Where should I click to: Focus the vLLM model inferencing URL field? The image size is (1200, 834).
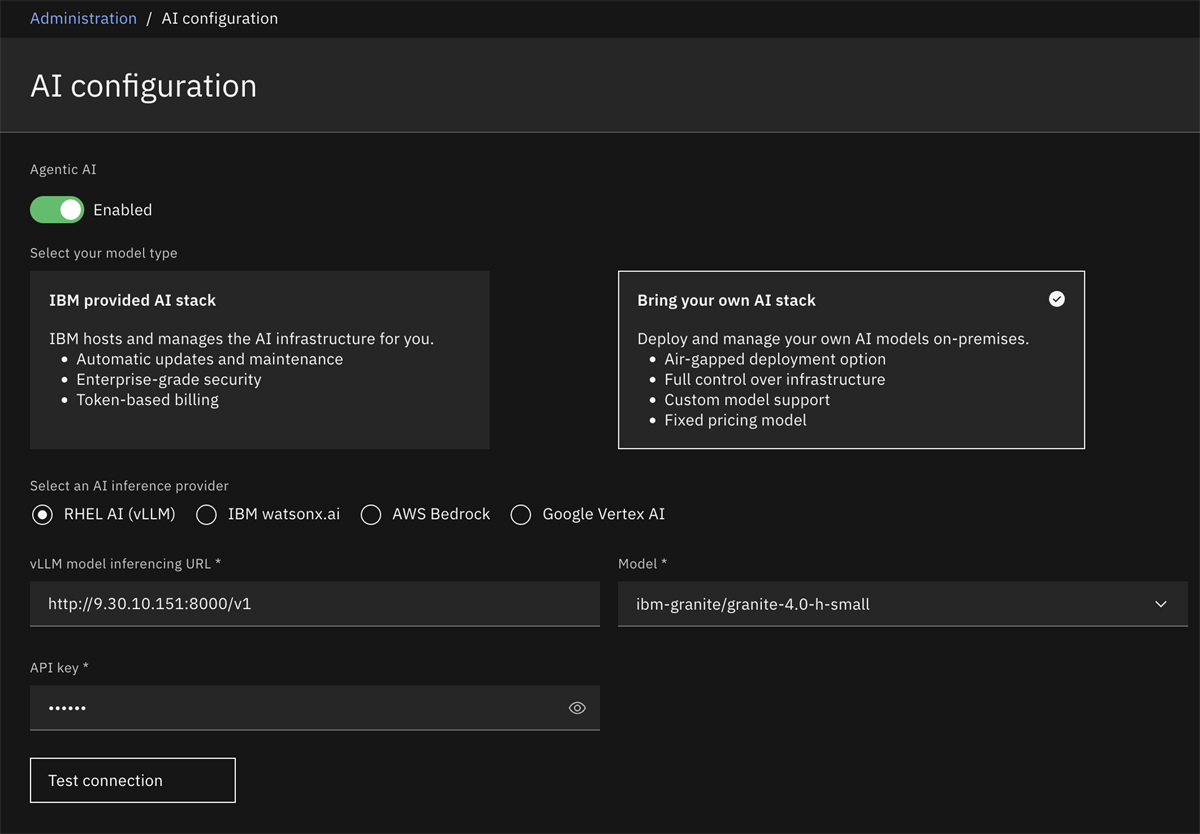point(315,604)
